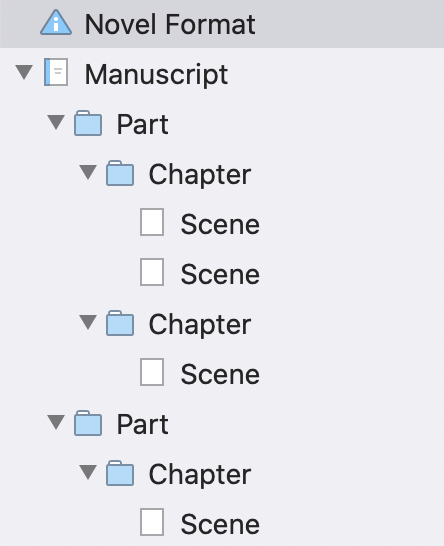The image size is (444, 546).
Task: Select the Scene under second Chapter
Action: point(220,374)
